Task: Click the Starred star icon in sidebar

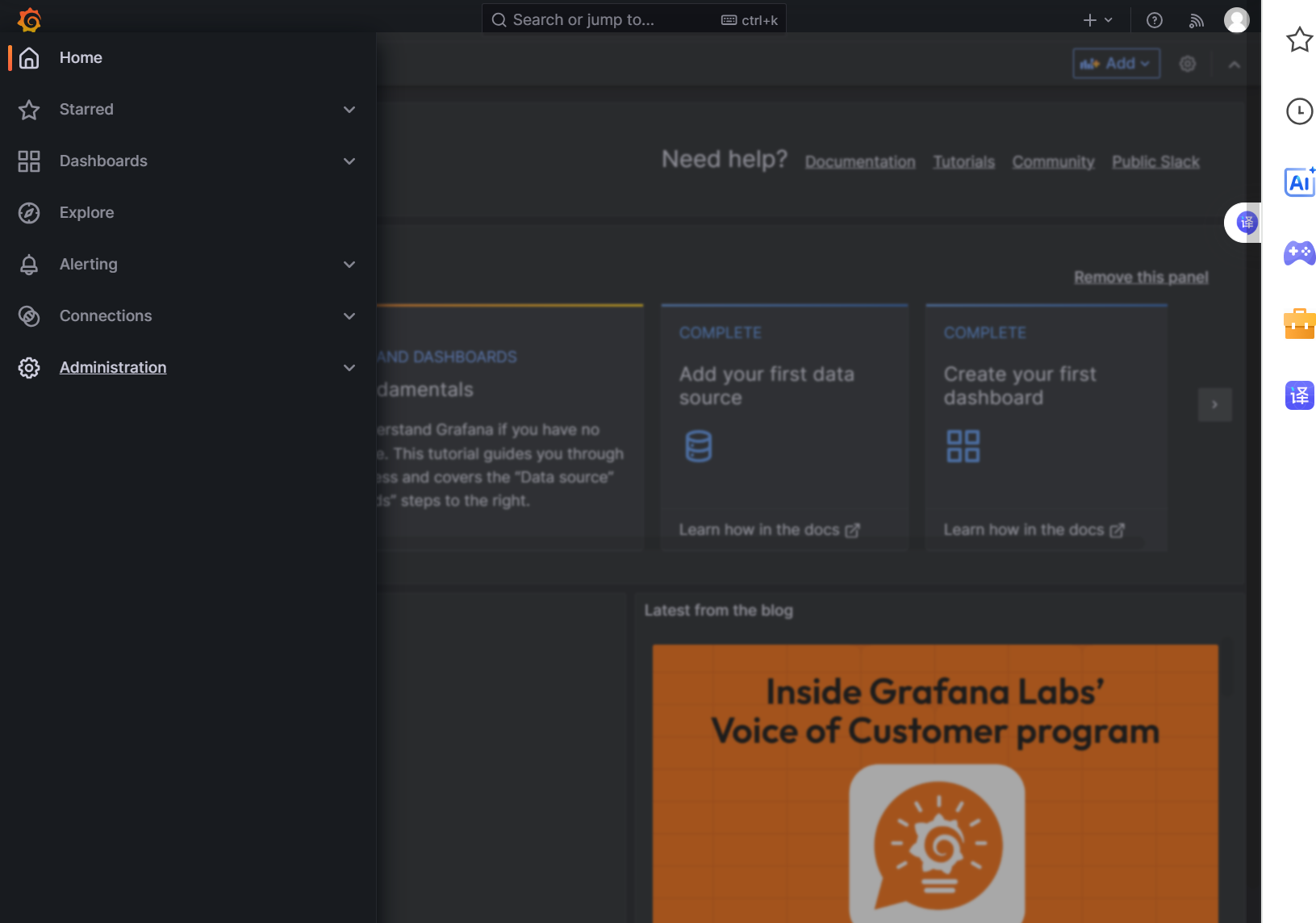Action: [29, 110]
